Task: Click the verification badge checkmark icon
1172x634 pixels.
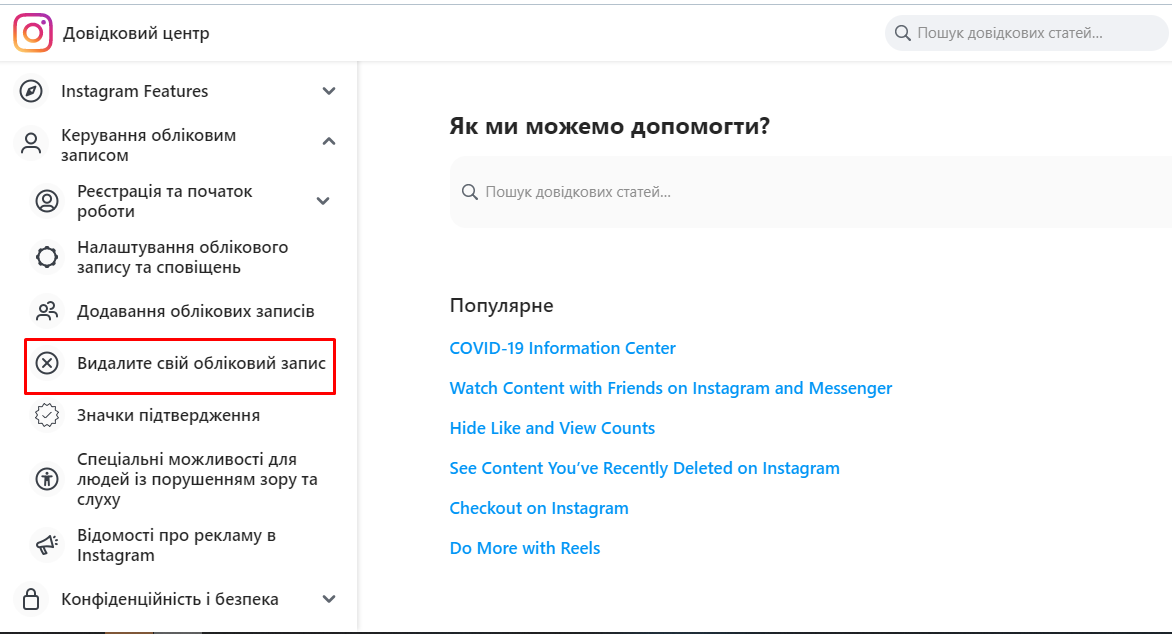Action: coord(46,415)
